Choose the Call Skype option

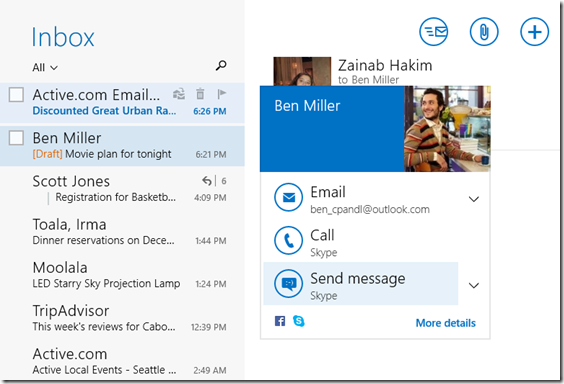click(361, 241)
